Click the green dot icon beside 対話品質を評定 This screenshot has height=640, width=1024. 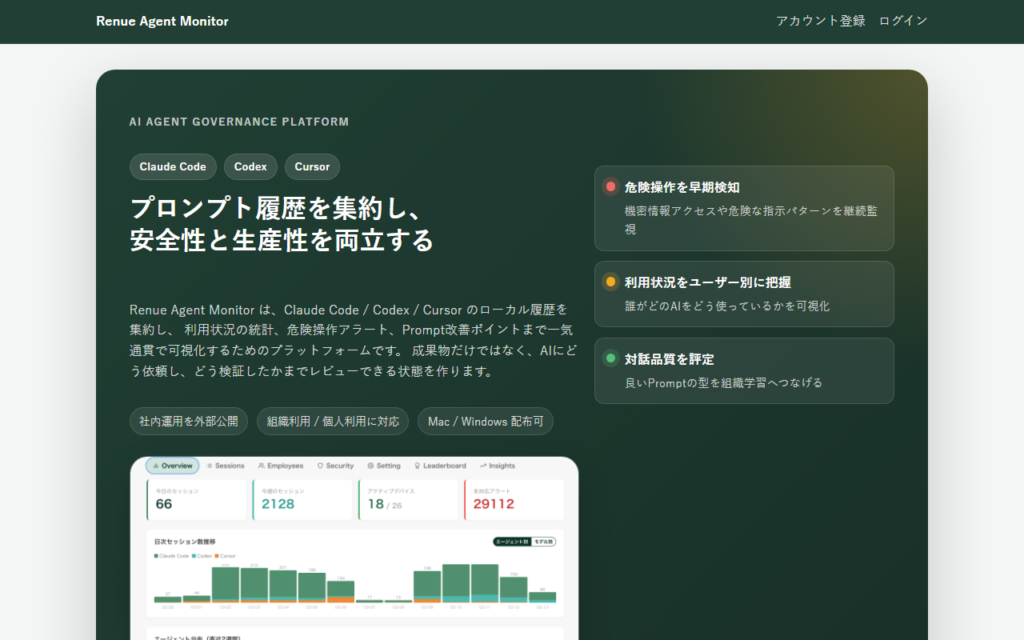pos(610,358)
